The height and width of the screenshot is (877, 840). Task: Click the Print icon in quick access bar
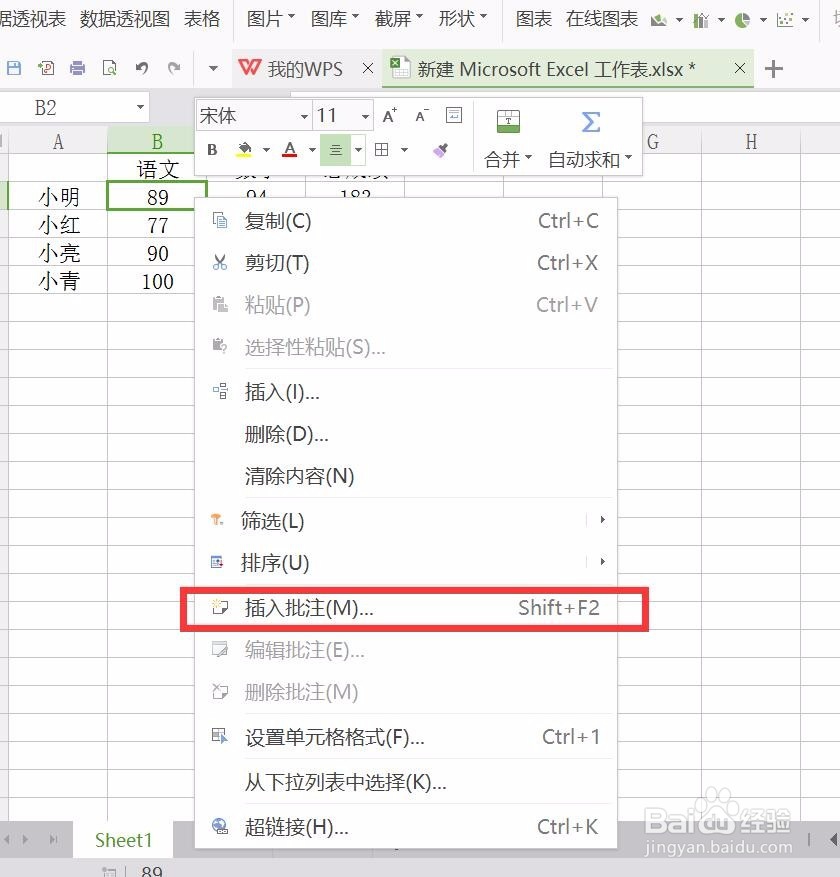77,68
